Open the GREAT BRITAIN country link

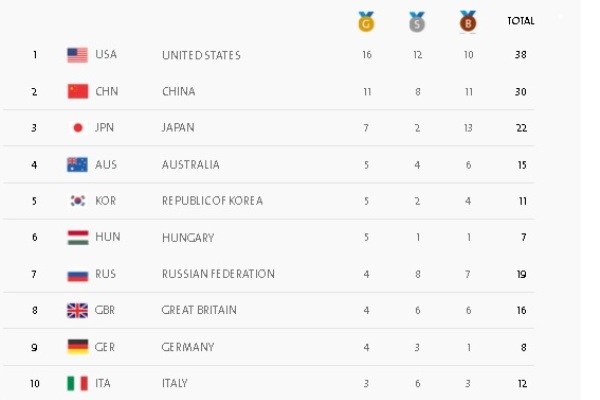(199, 310)
